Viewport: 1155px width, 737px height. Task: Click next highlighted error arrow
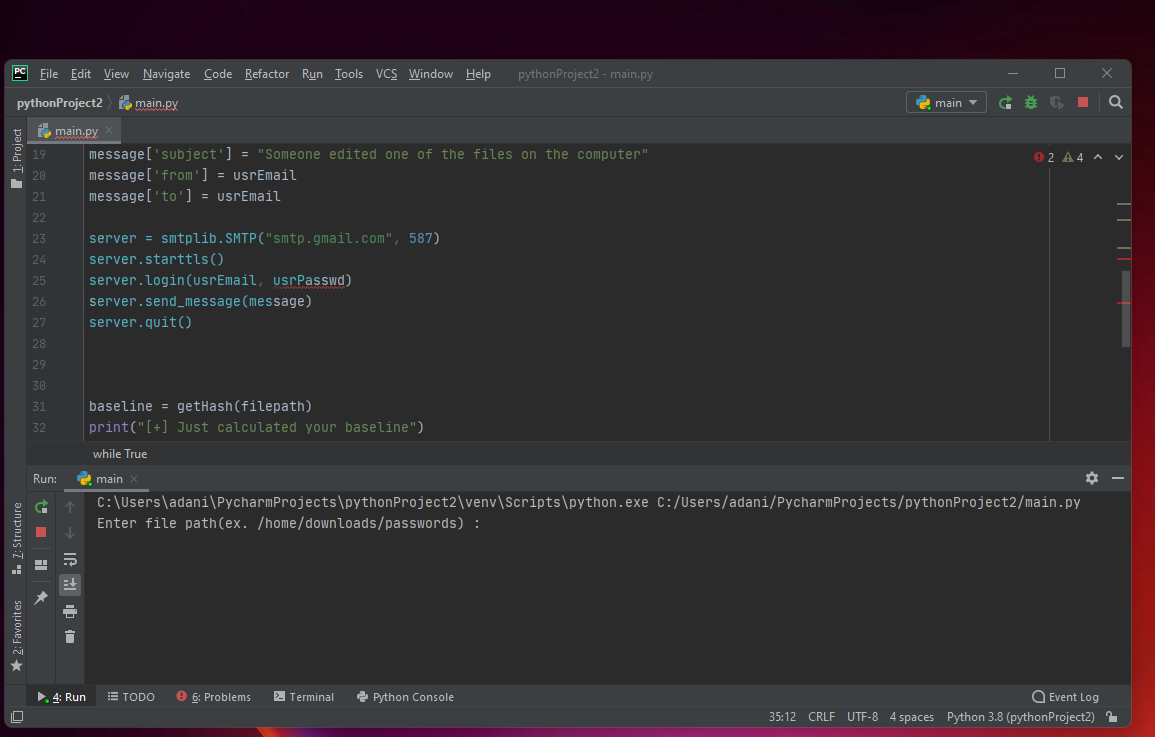pos(1117,157)
